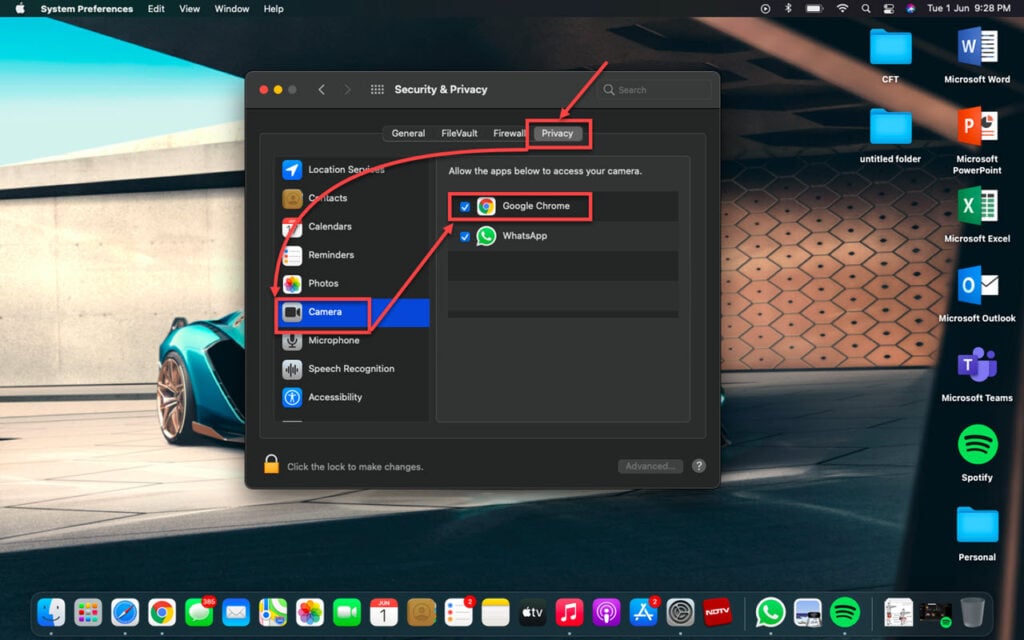The height and width of the screenshot is (640, 1024).
Task: Open the System Preferences menu
Action: pyautogui.click(x=86, y=8)
